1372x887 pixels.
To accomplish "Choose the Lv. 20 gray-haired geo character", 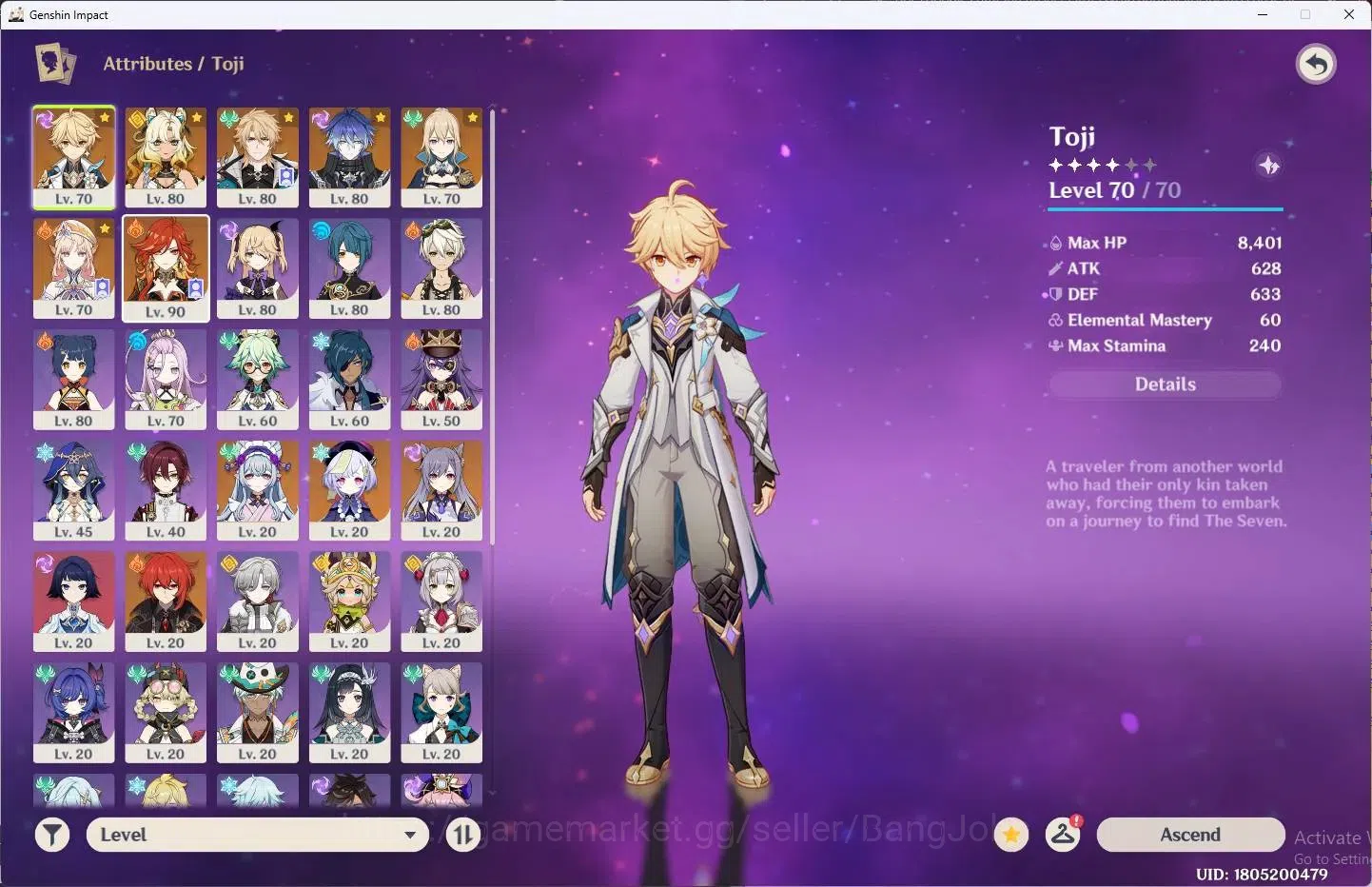I will (x=257, y=601).
